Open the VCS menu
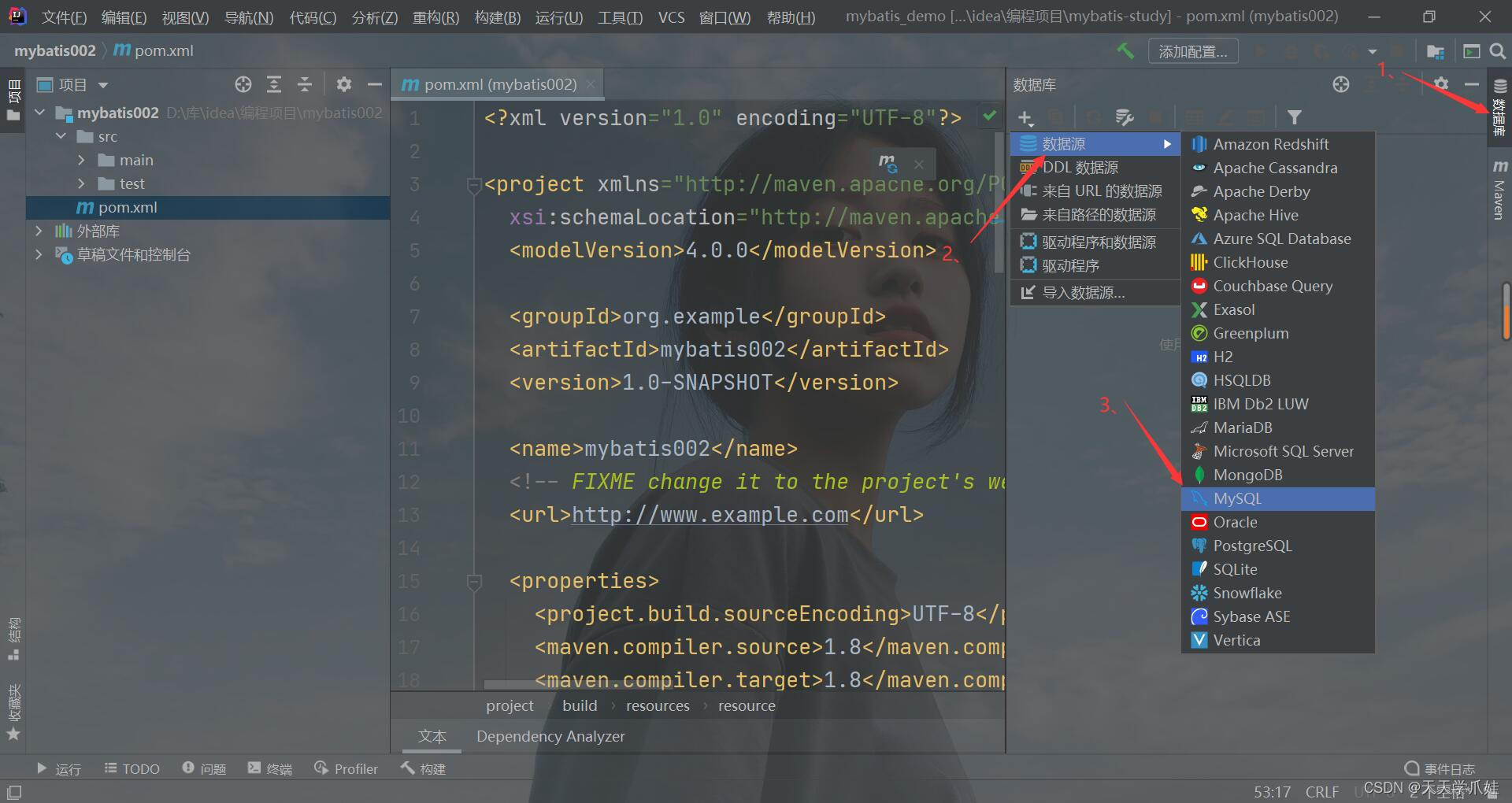Image resolution: width=1512 pixels, height=803 pixels. point(671,17)
